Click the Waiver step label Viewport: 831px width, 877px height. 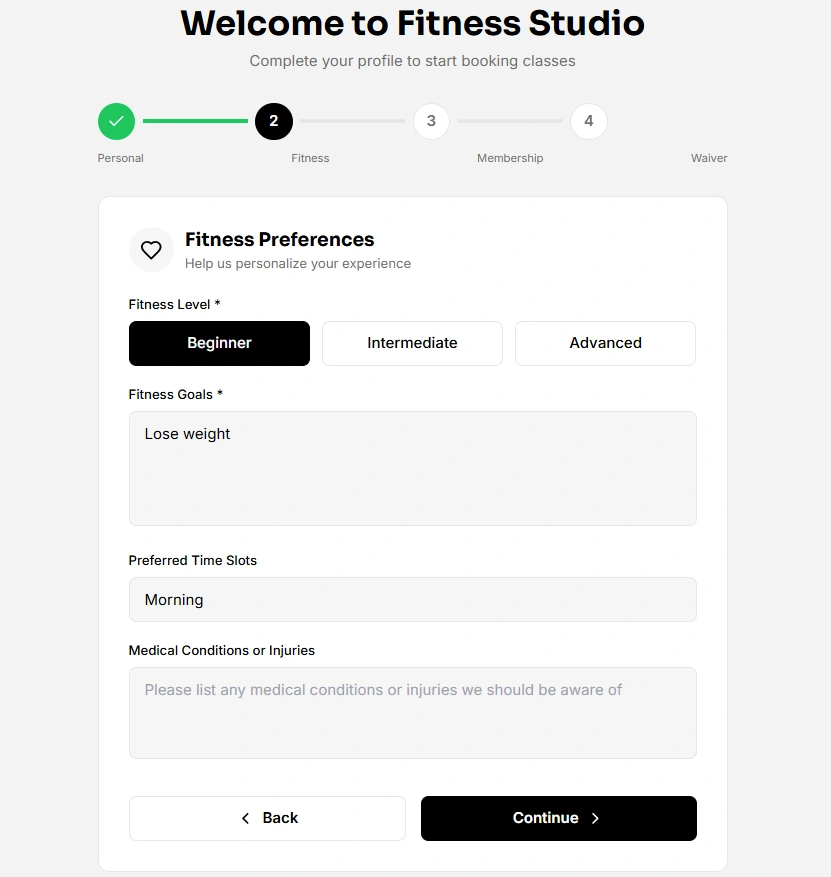click(709, 158)
